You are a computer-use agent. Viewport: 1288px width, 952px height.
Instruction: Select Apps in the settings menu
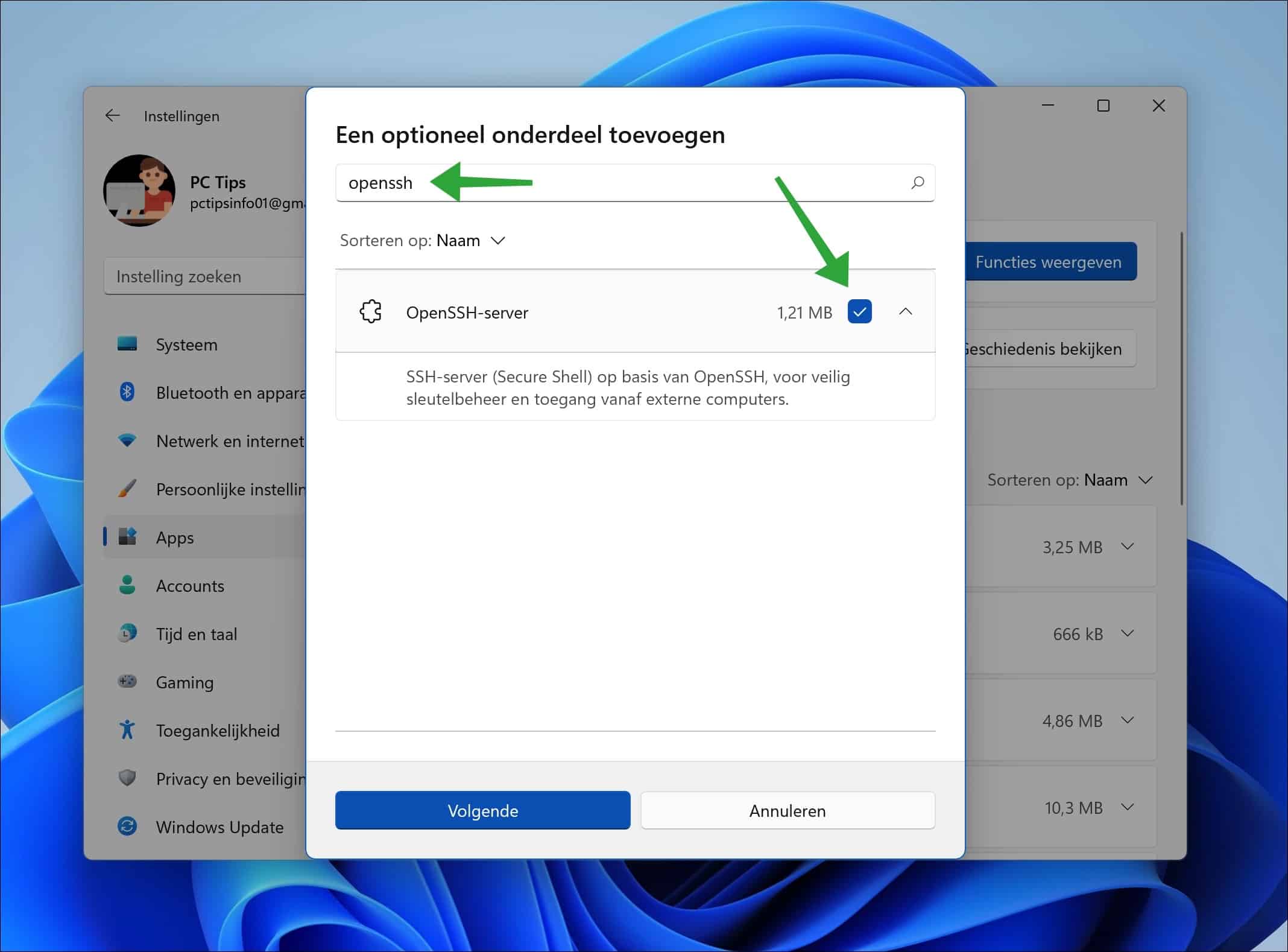pos(174,537)
